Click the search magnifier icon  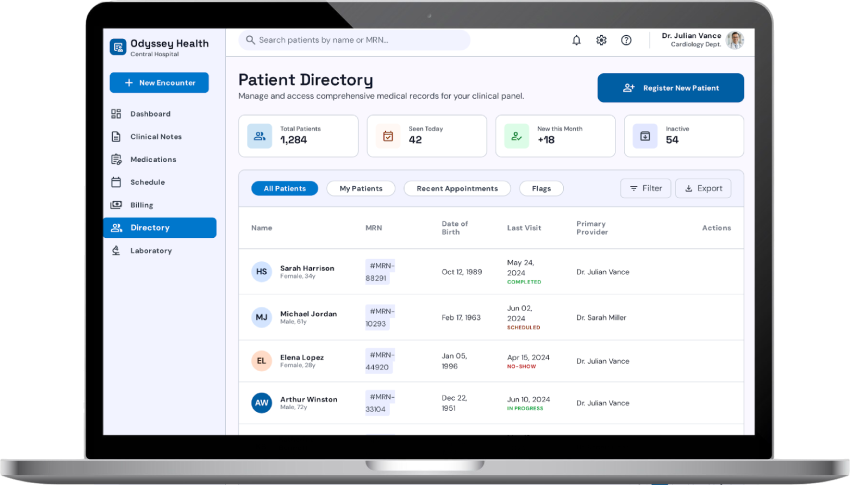(250, 40)
